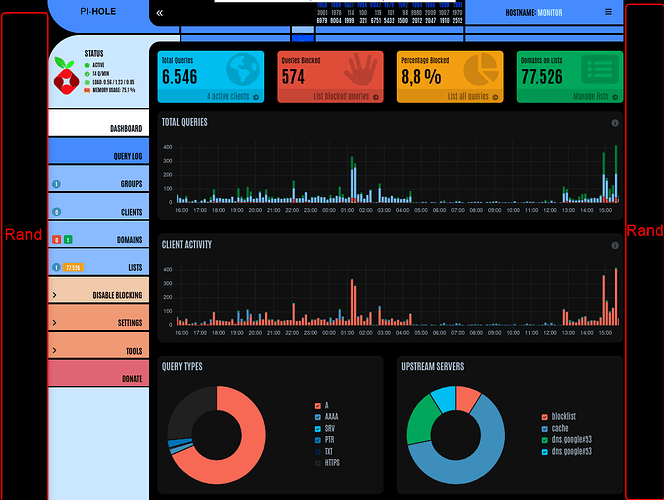Viewport: 664px width, 500px height.
Task: Click the Donate sidebar item
Action: point(99,379)
